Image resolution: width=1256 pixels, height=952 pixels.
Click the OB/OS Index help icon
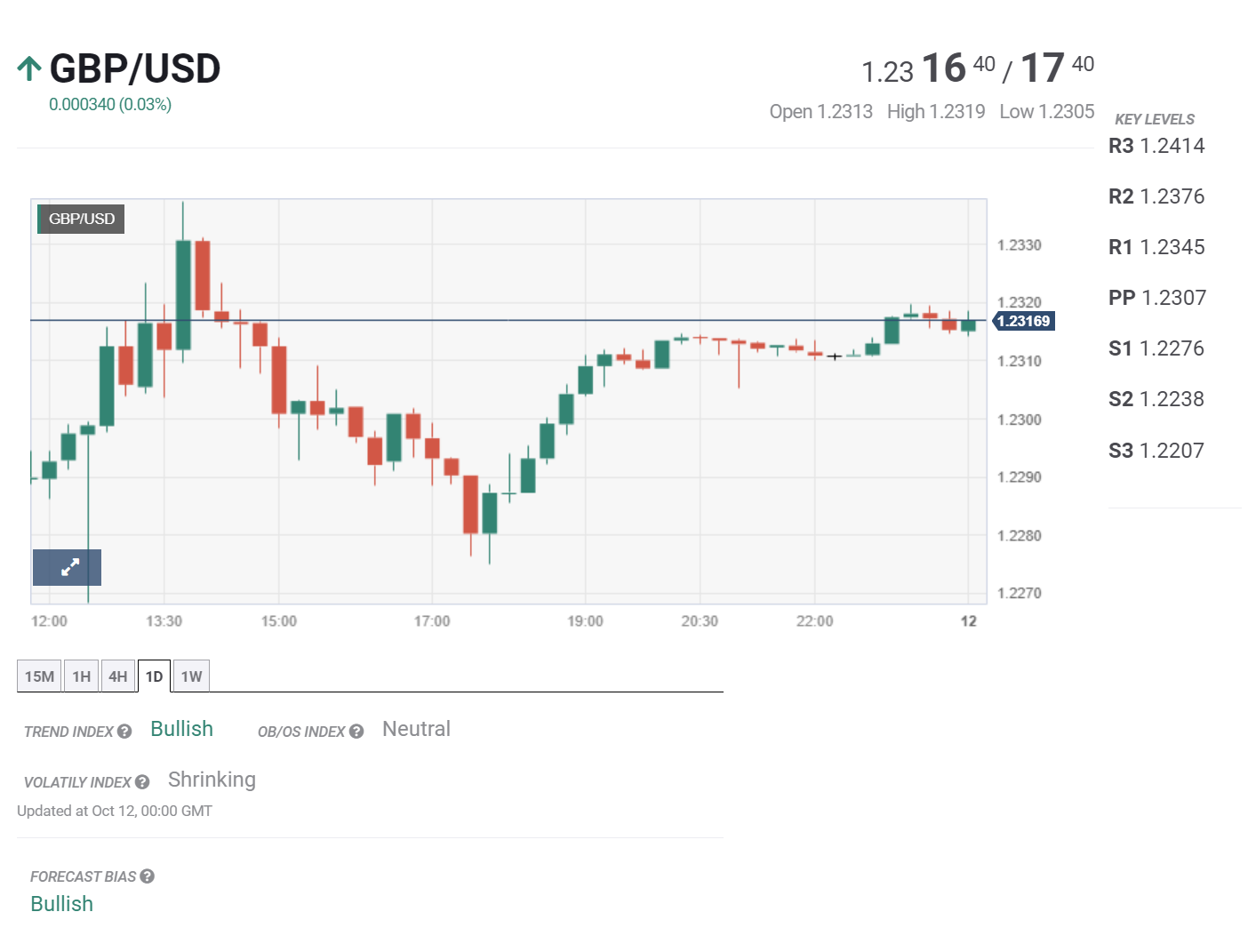356,732
